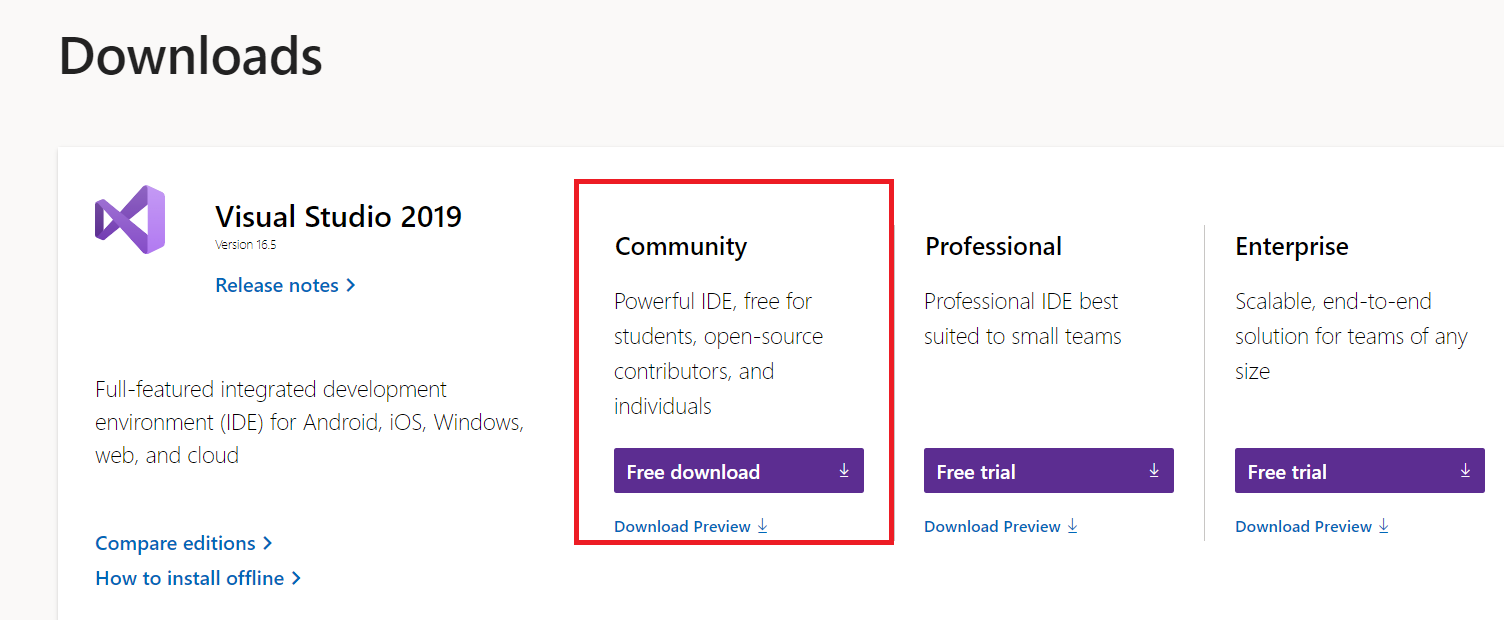This screenshot has height=620, width=1504.
Task: Click download icon beside Community Download Preview
Action: coord(763,526)
